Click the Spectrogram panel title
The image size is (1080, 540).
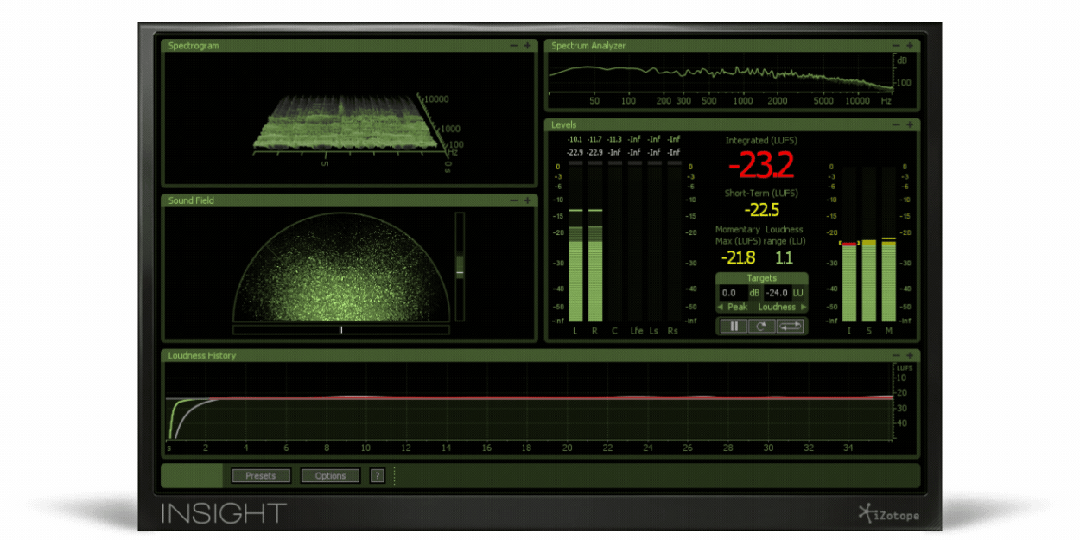click(x=194, y=45)
